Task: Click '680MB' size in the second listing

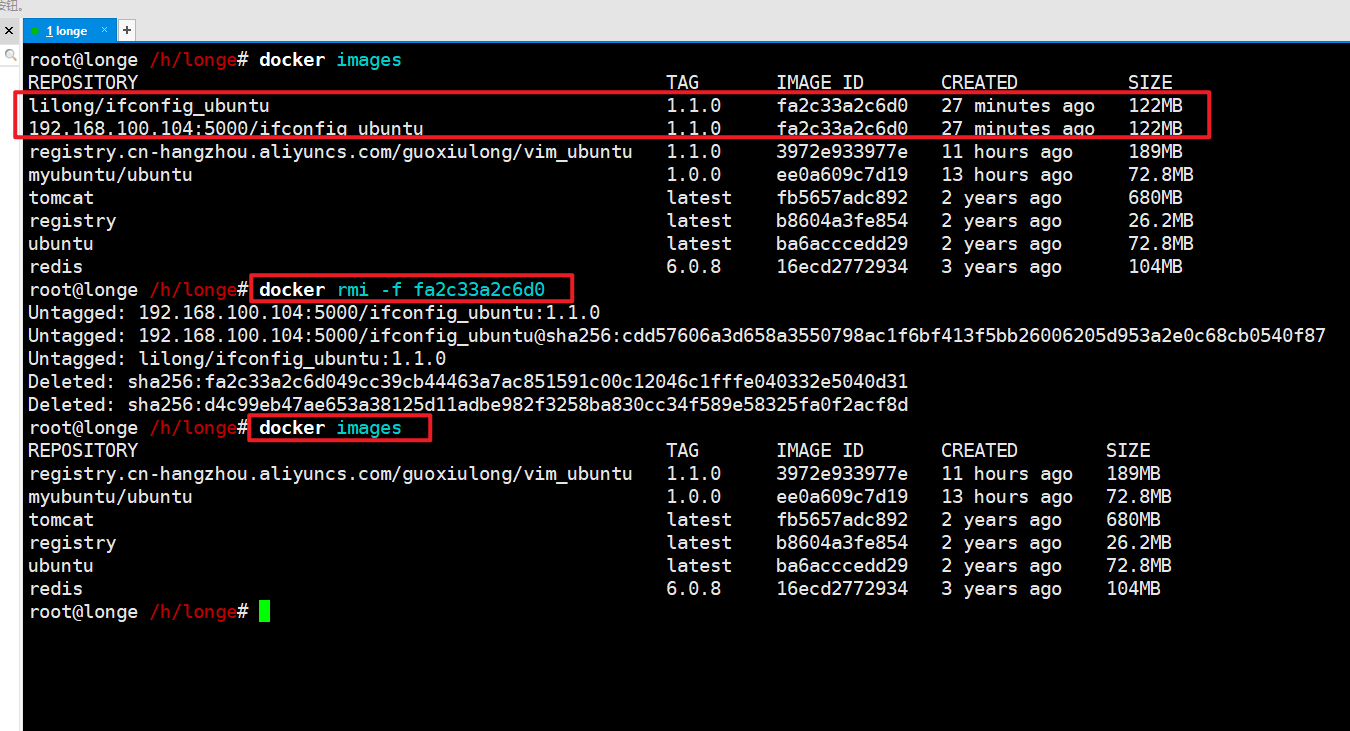Action: click(x=1133, y=520)
